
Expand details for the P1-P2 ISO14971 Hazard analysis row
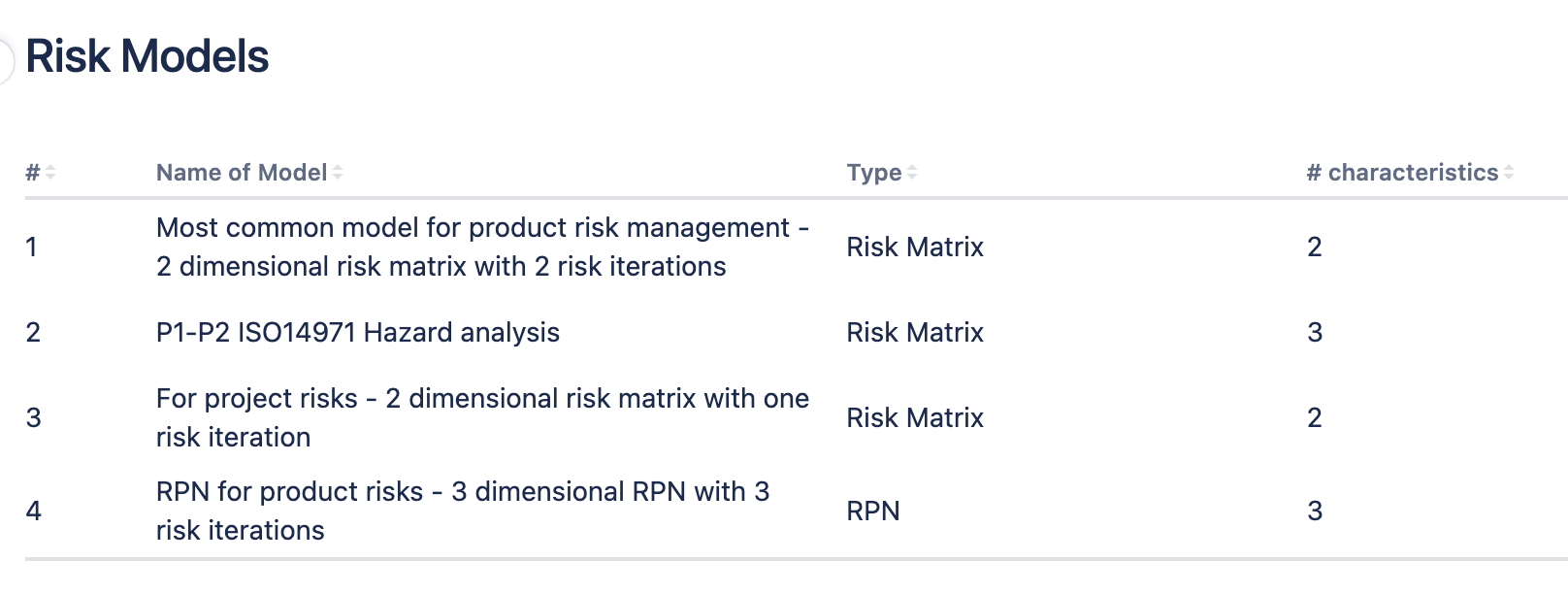pyautogui.click(x=358, y=332)
